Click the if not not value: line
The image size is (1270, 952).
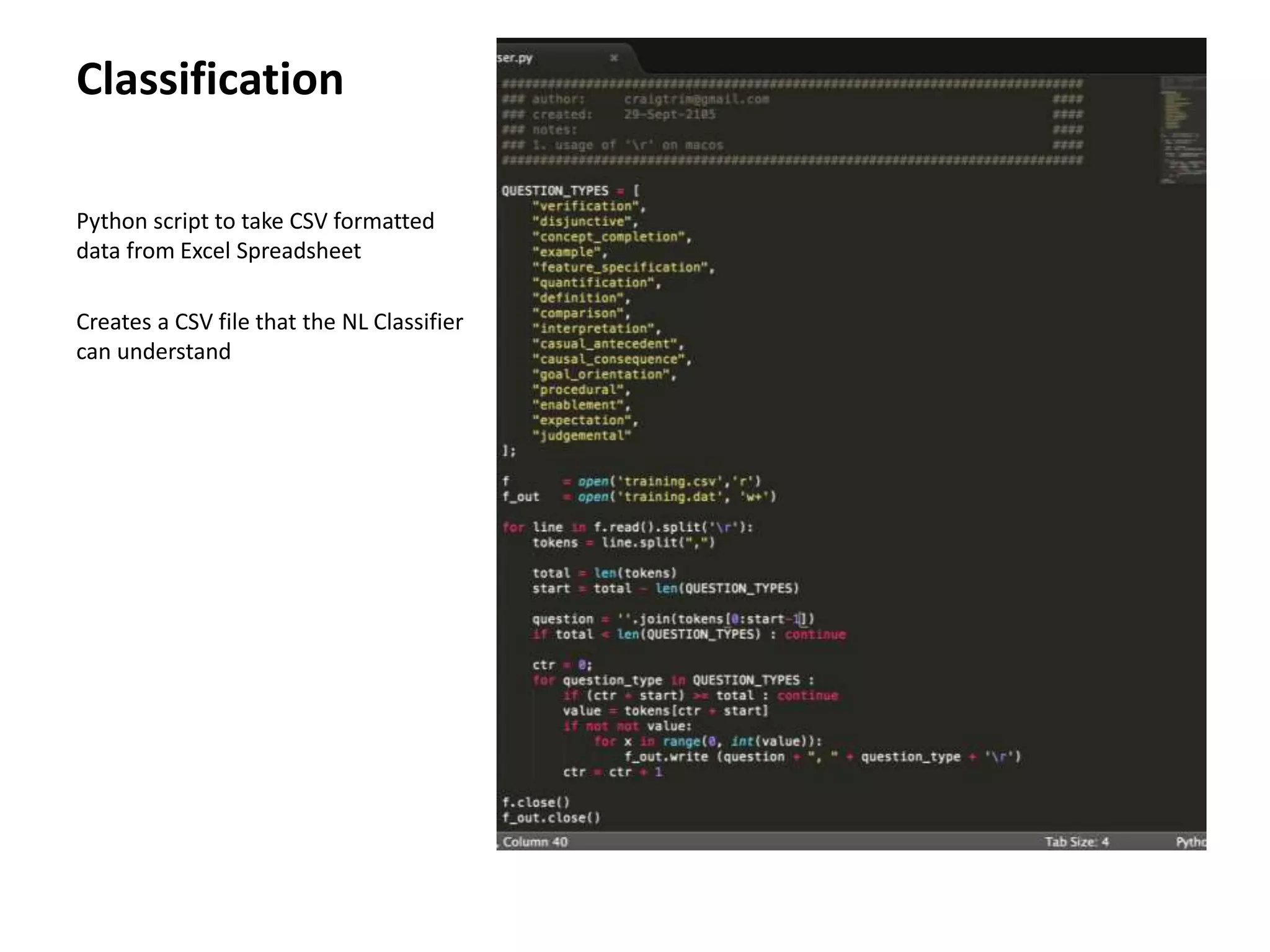627,726
